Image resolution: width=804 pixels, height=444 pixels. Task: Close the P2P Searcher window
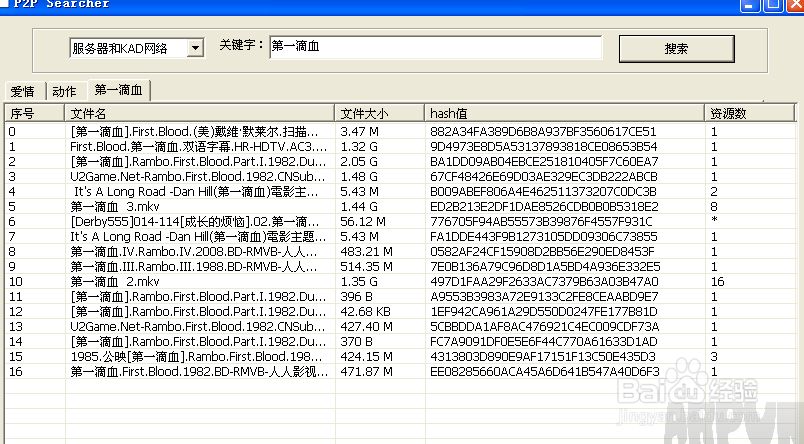796,5
